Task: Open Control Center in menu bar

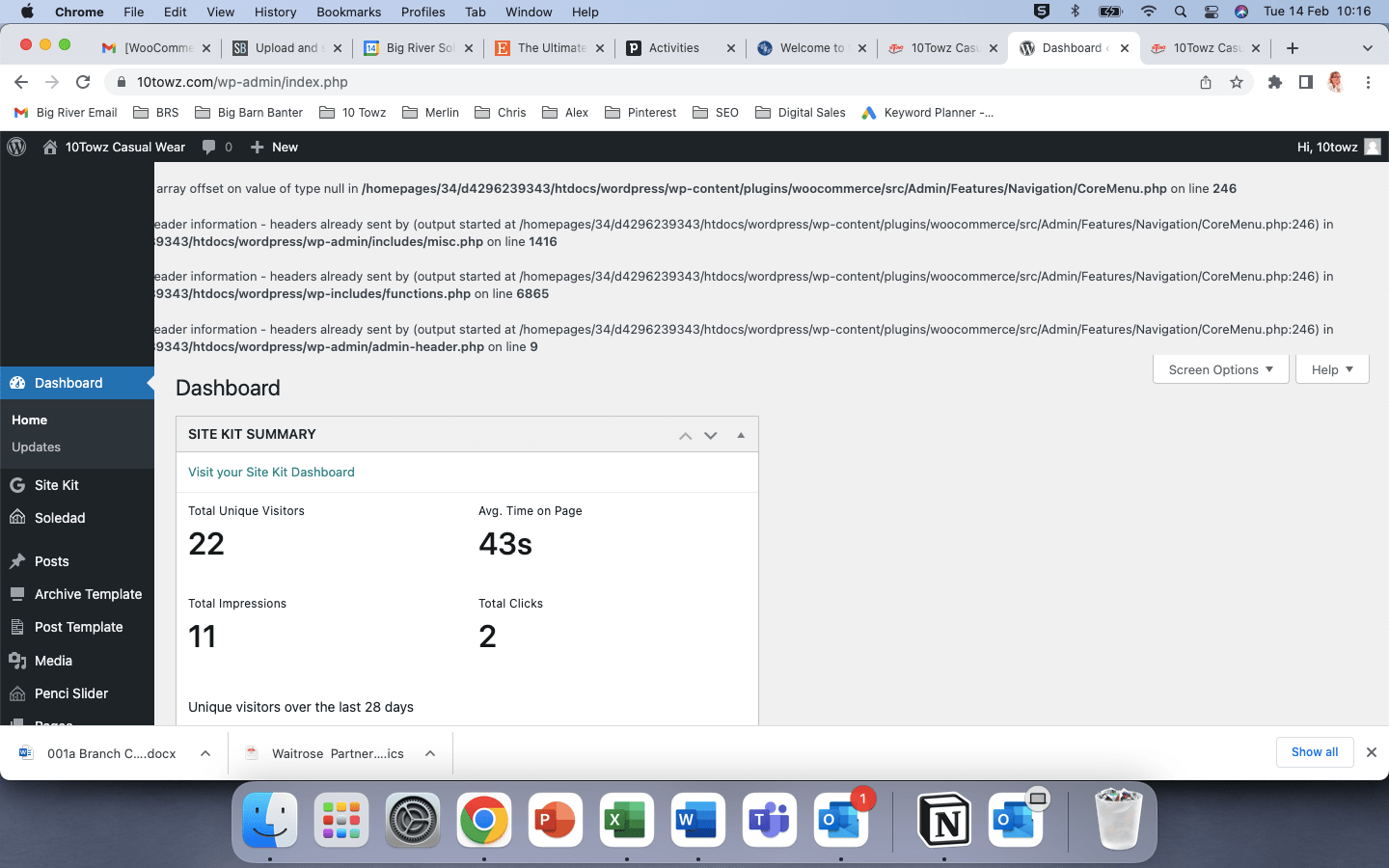Action: pyautogui.click(x=1212, y=12)
